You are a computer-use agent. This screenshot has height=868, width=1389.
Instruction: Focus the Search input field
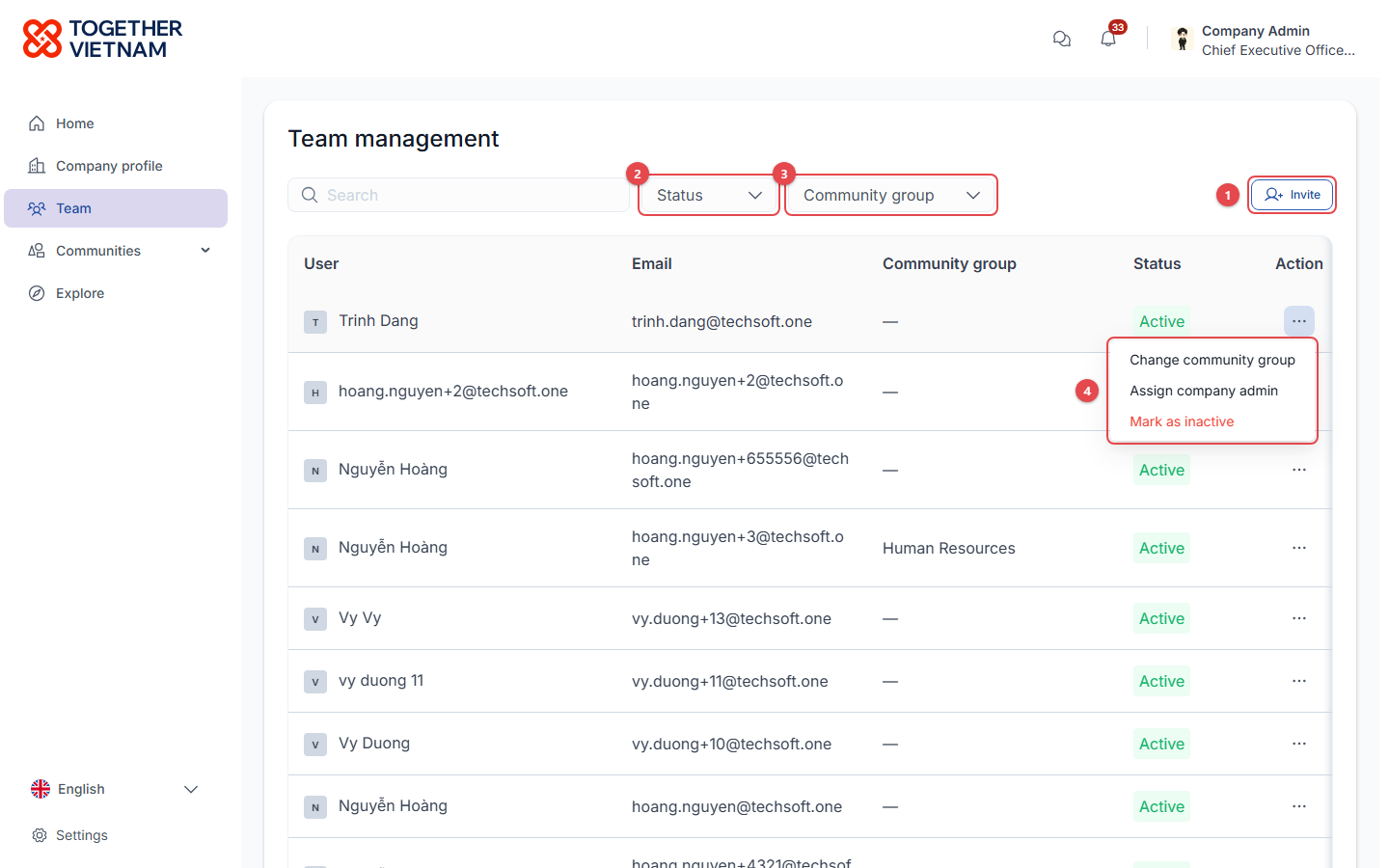point(458,195)
